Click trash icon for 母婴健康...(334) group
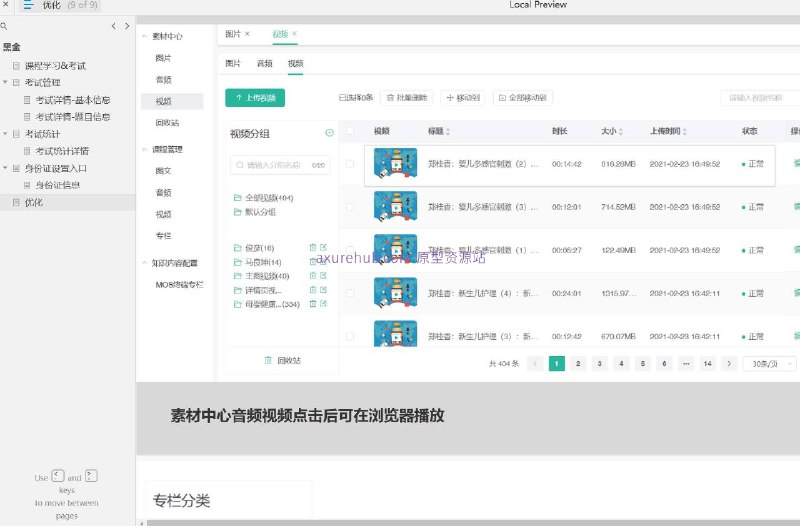 point(313,304)
